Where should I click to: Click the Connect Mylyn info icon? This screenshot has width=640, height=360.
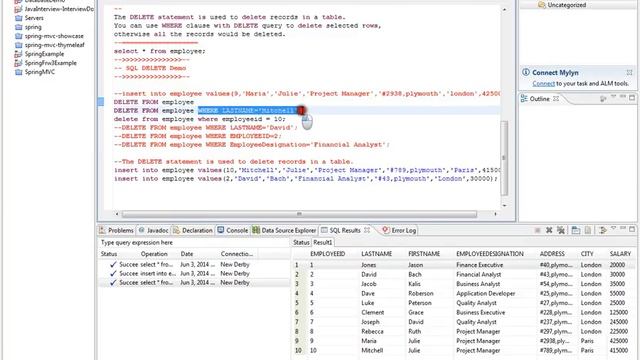pyautogui.click(x=526, y=72)
